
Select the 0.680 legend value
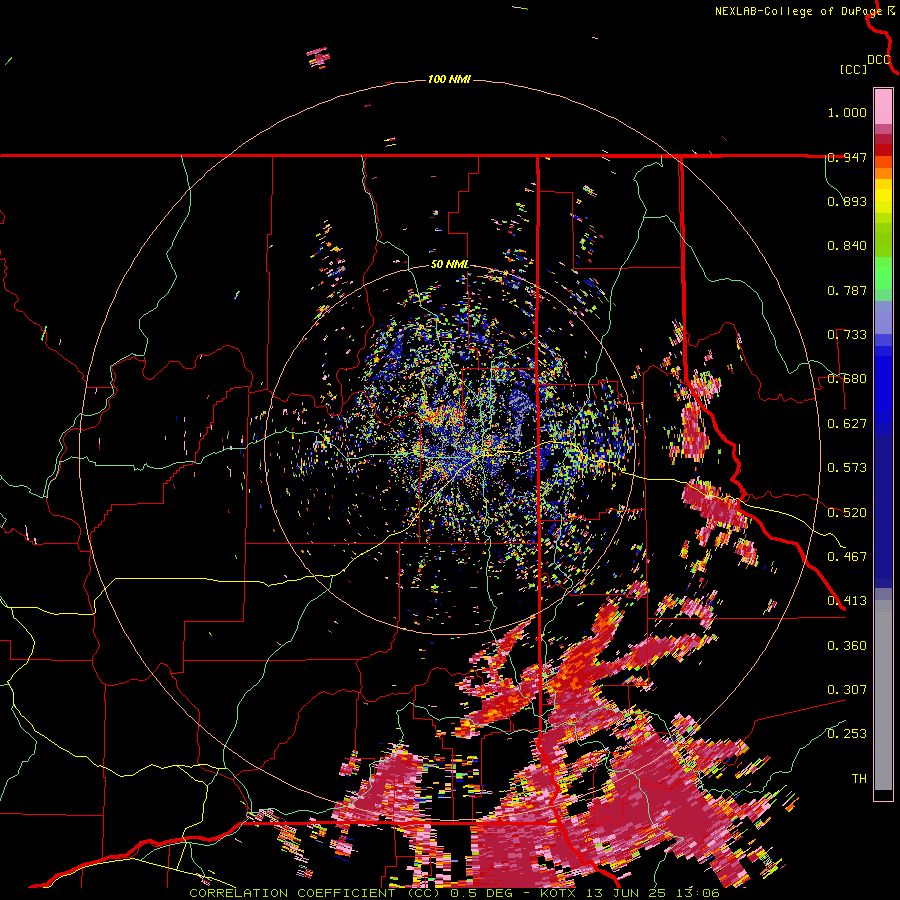point(847,379)
